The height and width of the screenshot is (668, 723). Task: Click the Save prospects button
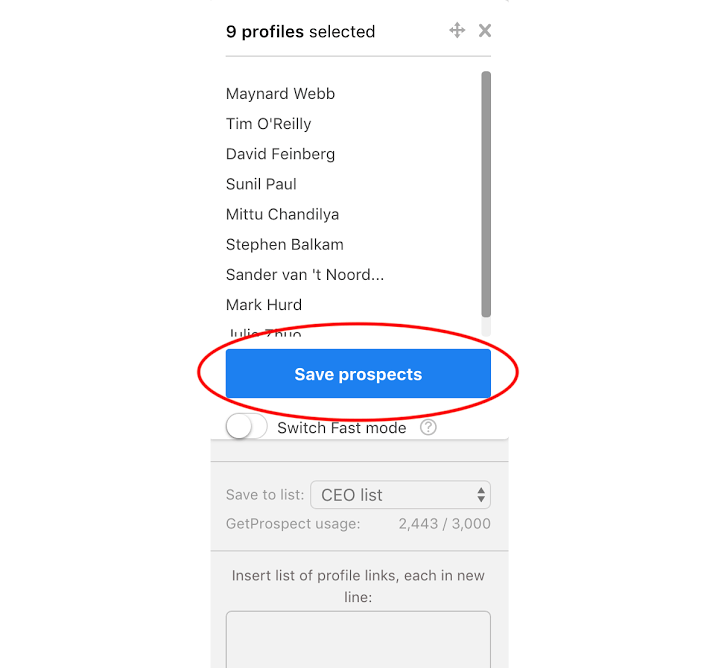pyautogui.click(x=358, y=373)
